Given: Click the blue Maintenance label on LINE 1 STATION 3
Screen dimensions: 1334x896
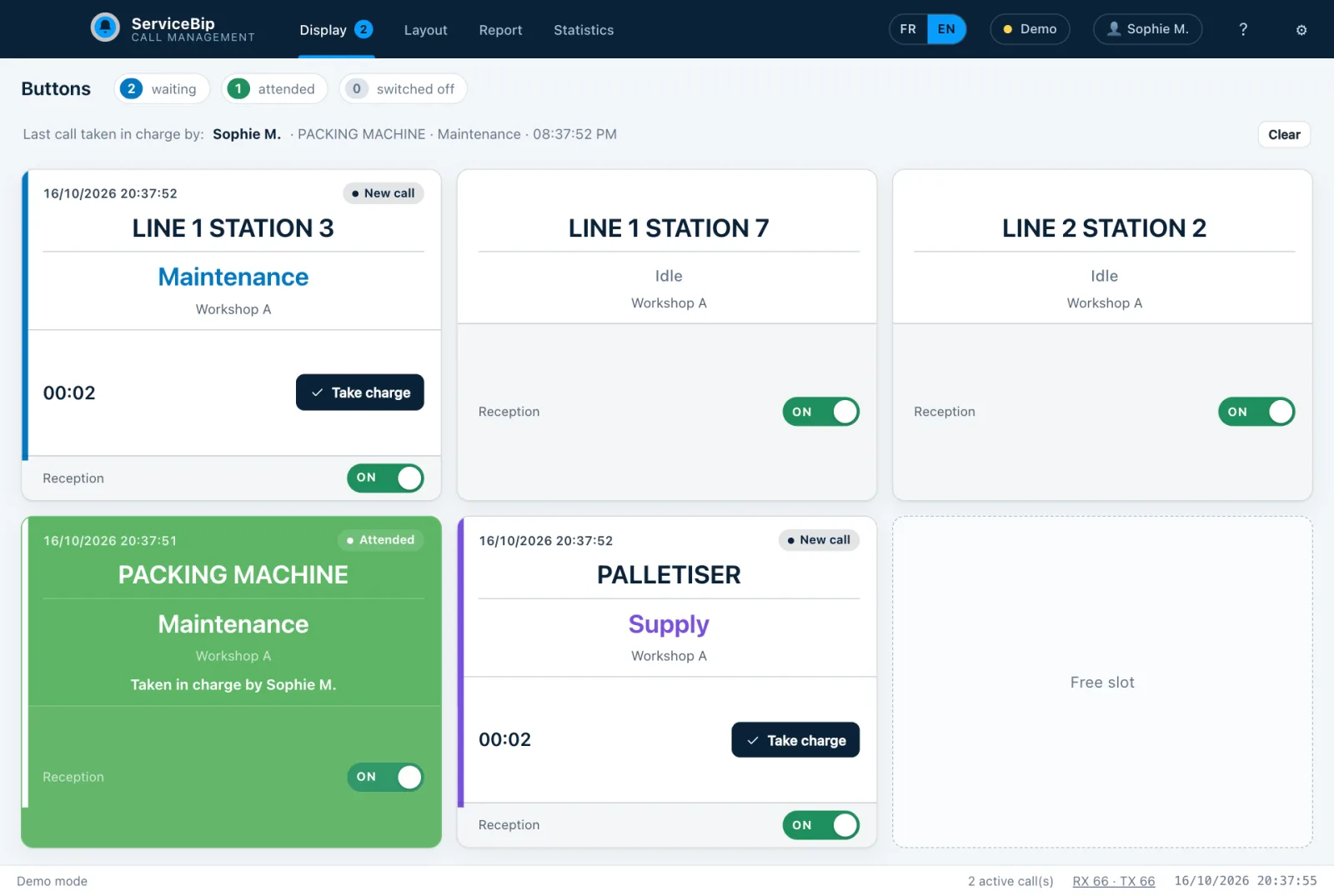Looking at the screenshot, I should click(233, 277).
